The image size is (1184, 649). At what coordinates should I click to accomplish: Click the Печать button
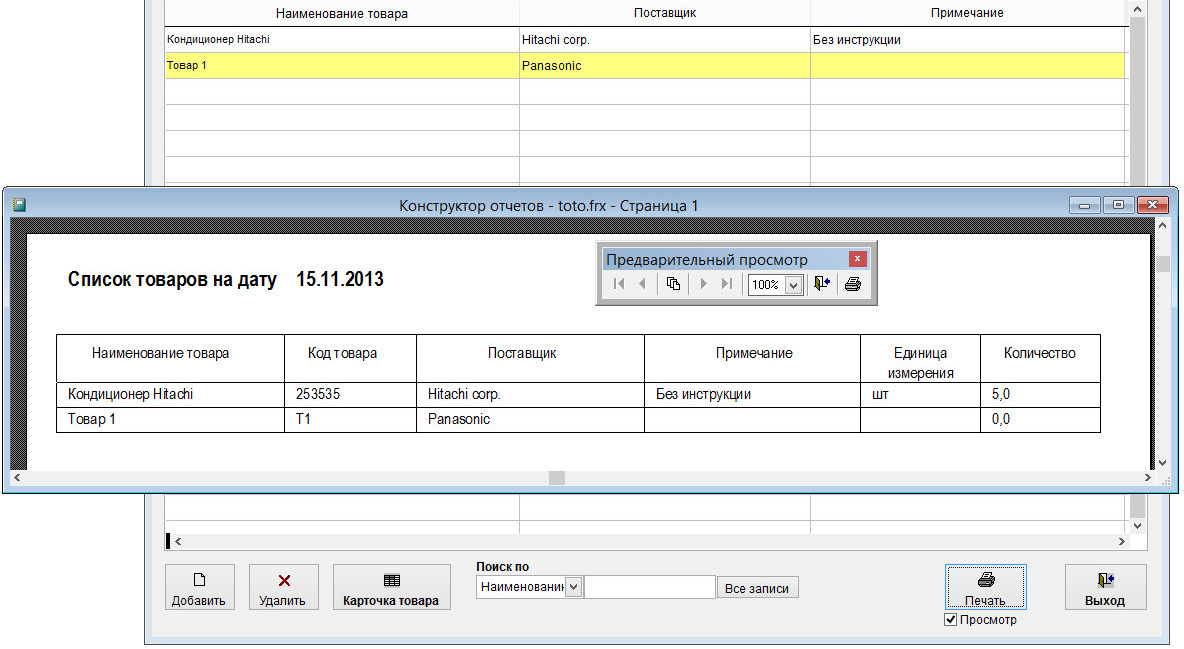pyautogui.click(x=985, y=588)
